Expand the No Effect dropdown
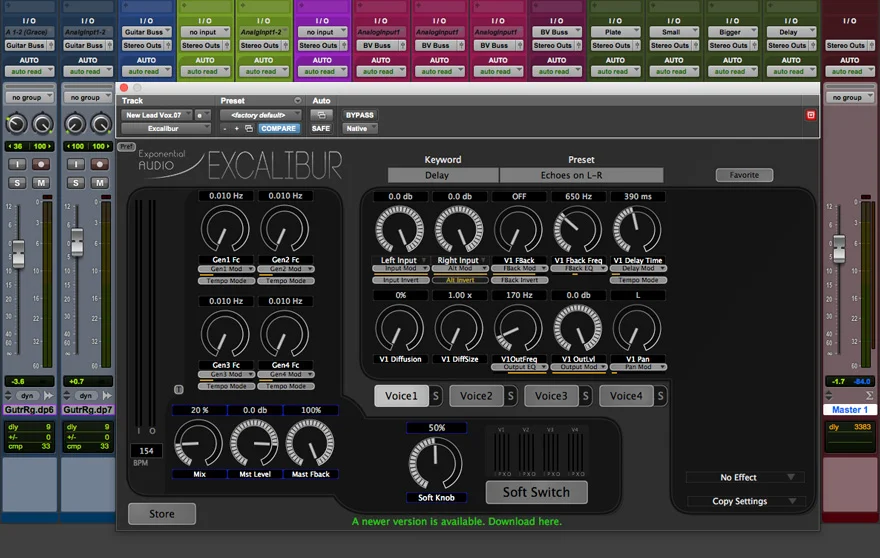 (x=745, y=477)
